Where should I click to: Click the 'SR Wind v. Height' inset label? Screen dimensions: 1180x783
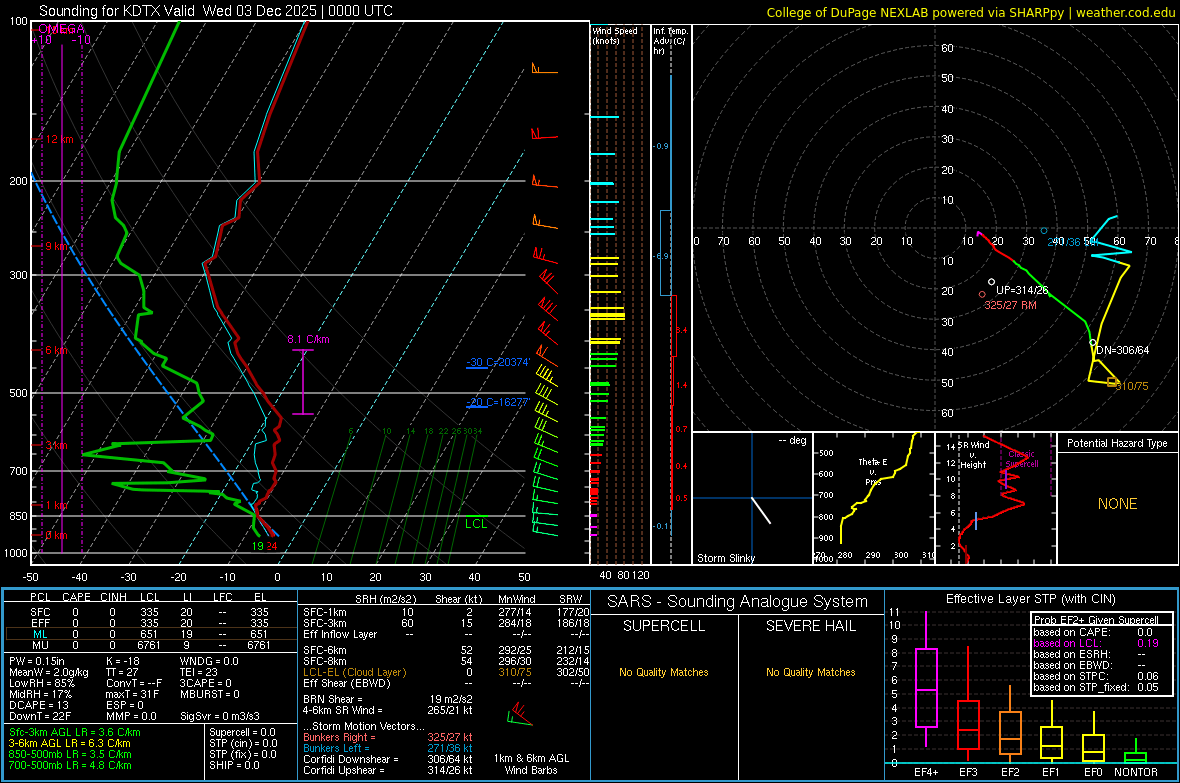(x=974, y=455)
